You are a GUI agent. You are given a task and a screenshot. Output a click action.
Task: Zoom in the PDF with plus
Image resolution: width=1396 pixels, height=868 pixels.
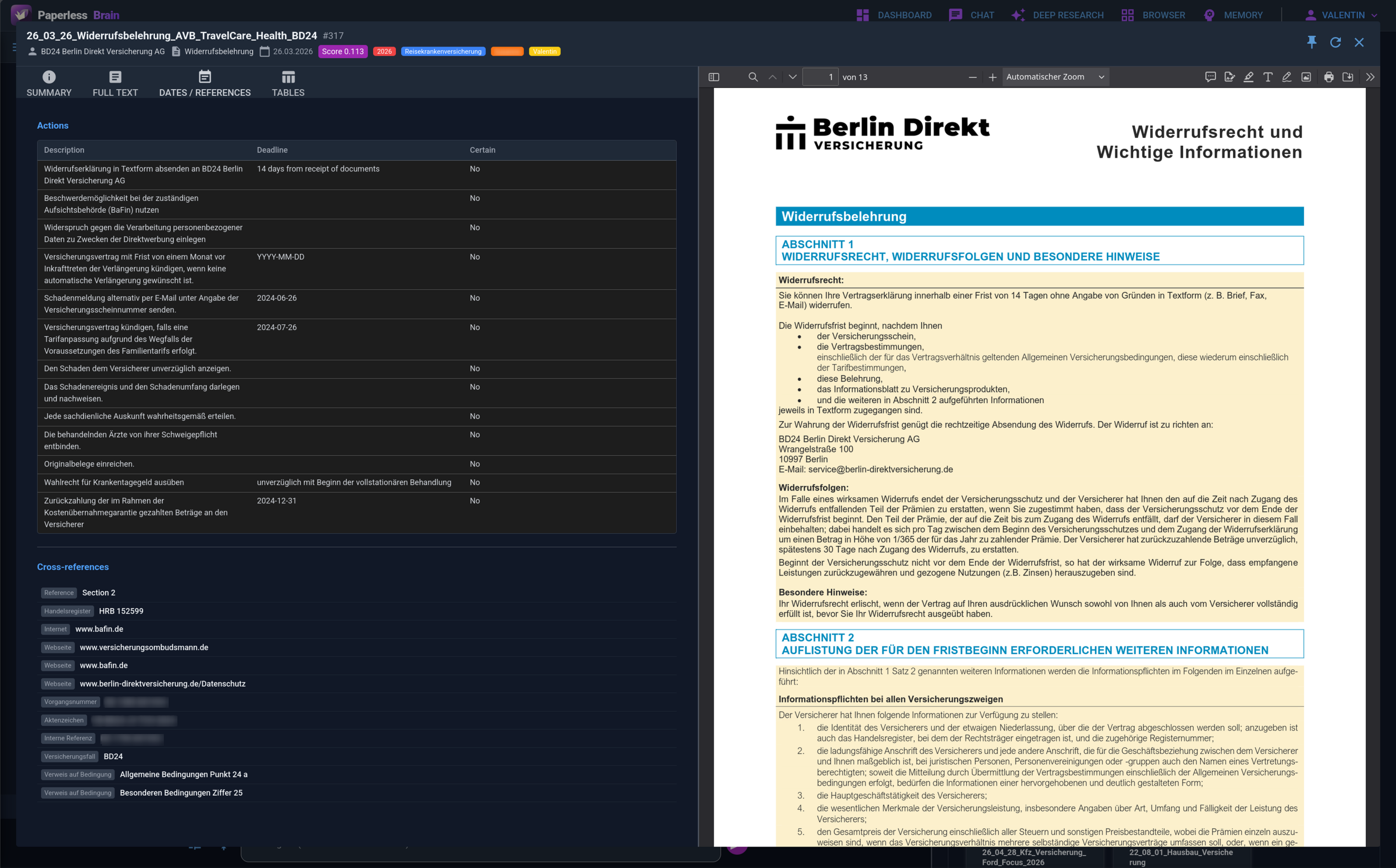pyautogui.click(x=993, y=77)
